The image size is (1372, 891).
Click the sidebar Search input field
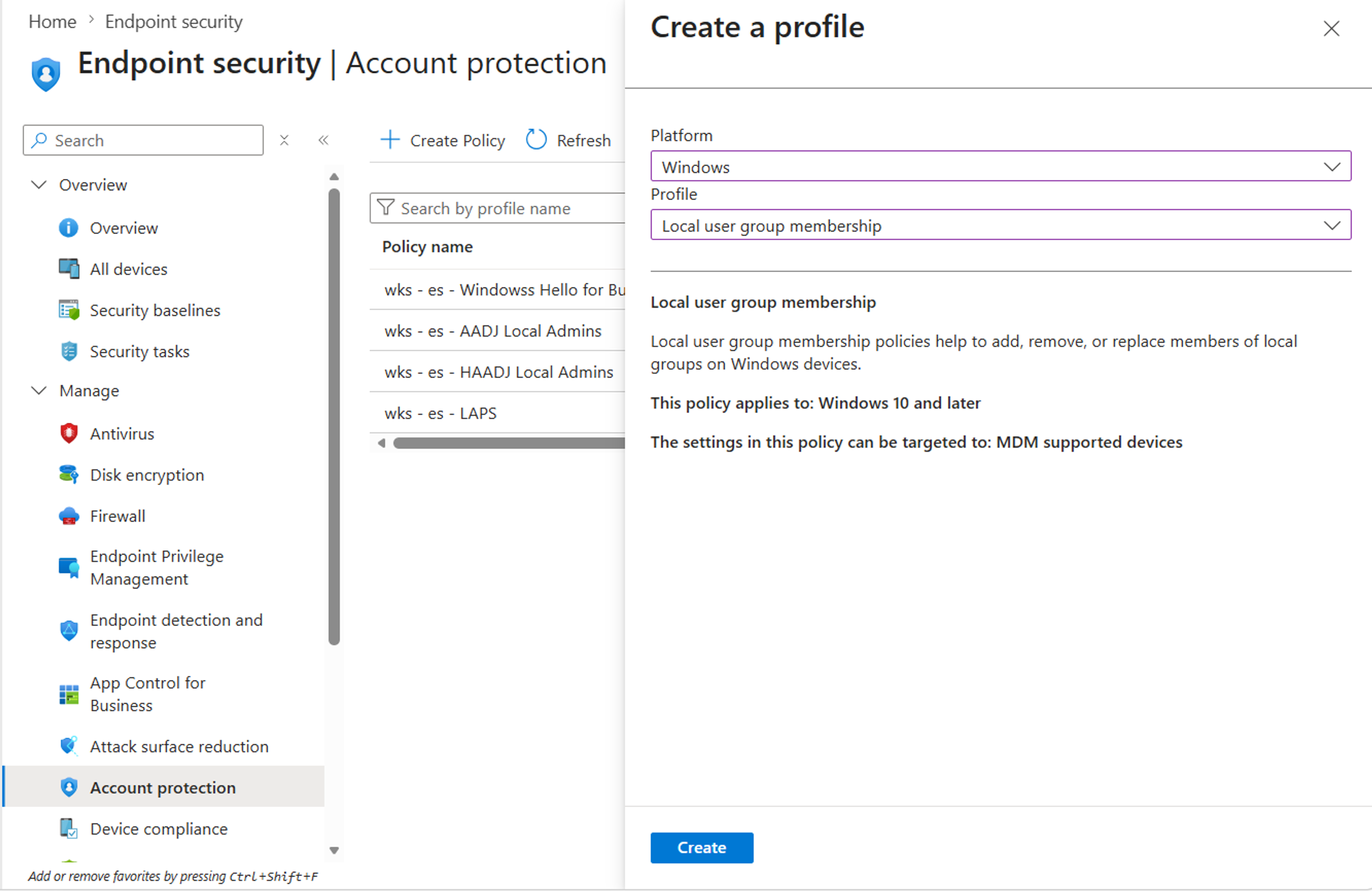coord(143,140)
